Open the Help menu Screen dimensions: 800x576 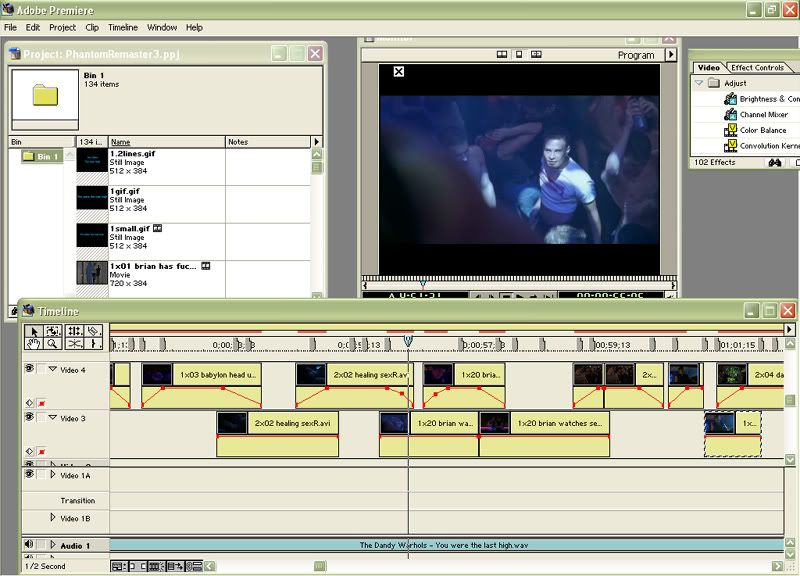(x=194, y=28)
